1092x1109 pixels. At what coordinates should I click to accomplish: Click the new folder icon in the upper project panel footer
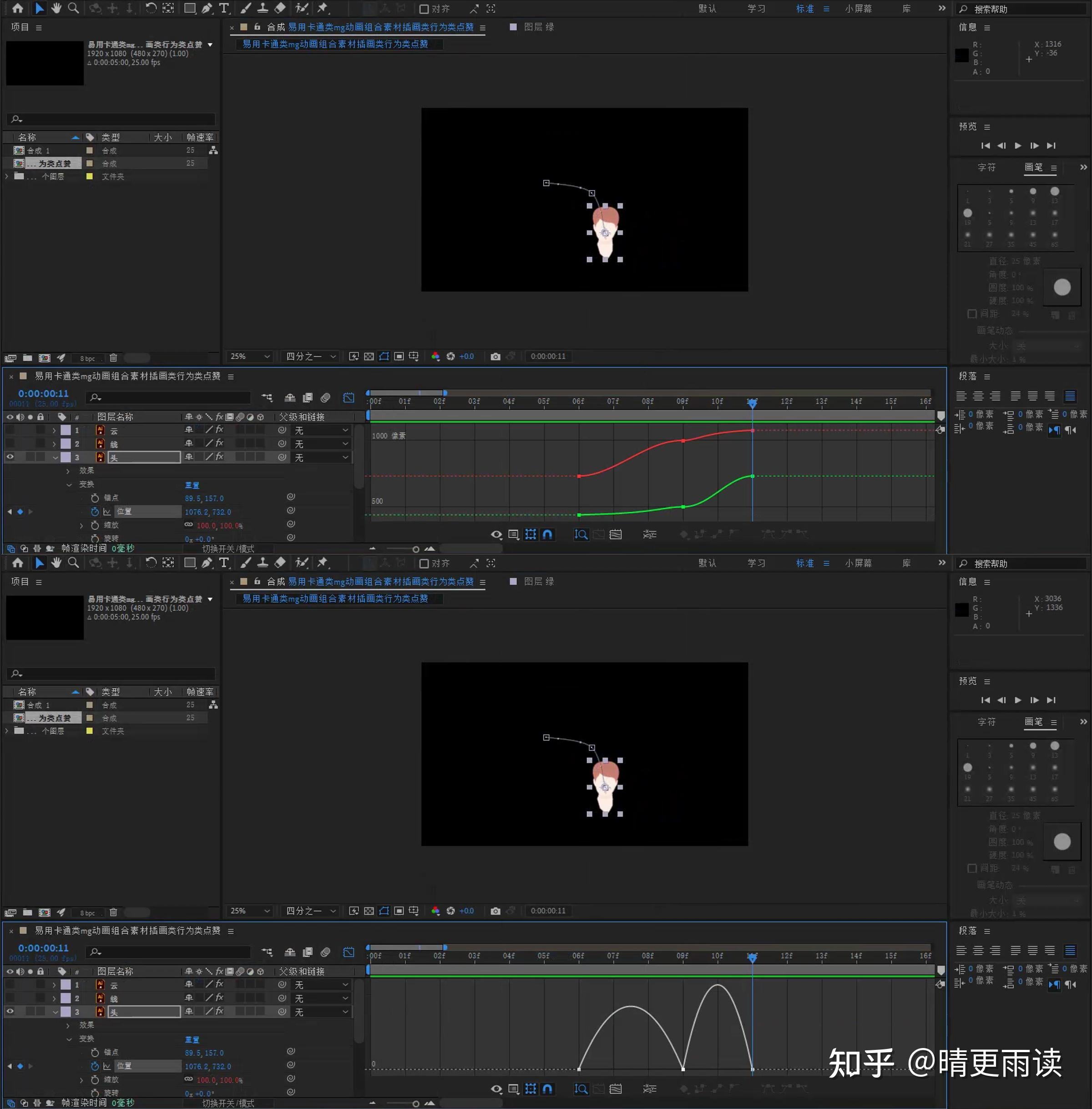click(27, 358)
